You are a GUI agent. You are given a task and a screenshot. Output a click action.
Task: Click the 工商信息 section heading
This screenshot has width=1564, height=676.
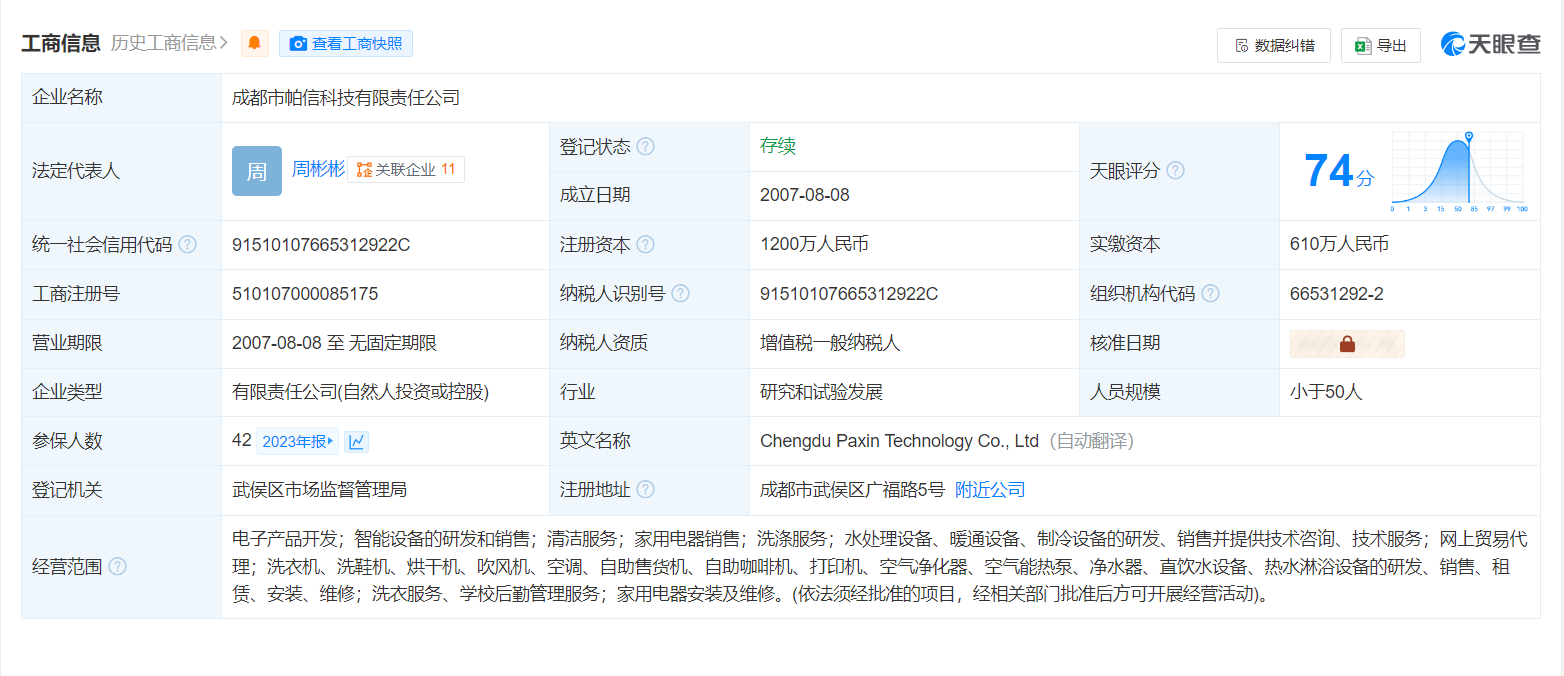pyautogui.click(x=61, y=43)
